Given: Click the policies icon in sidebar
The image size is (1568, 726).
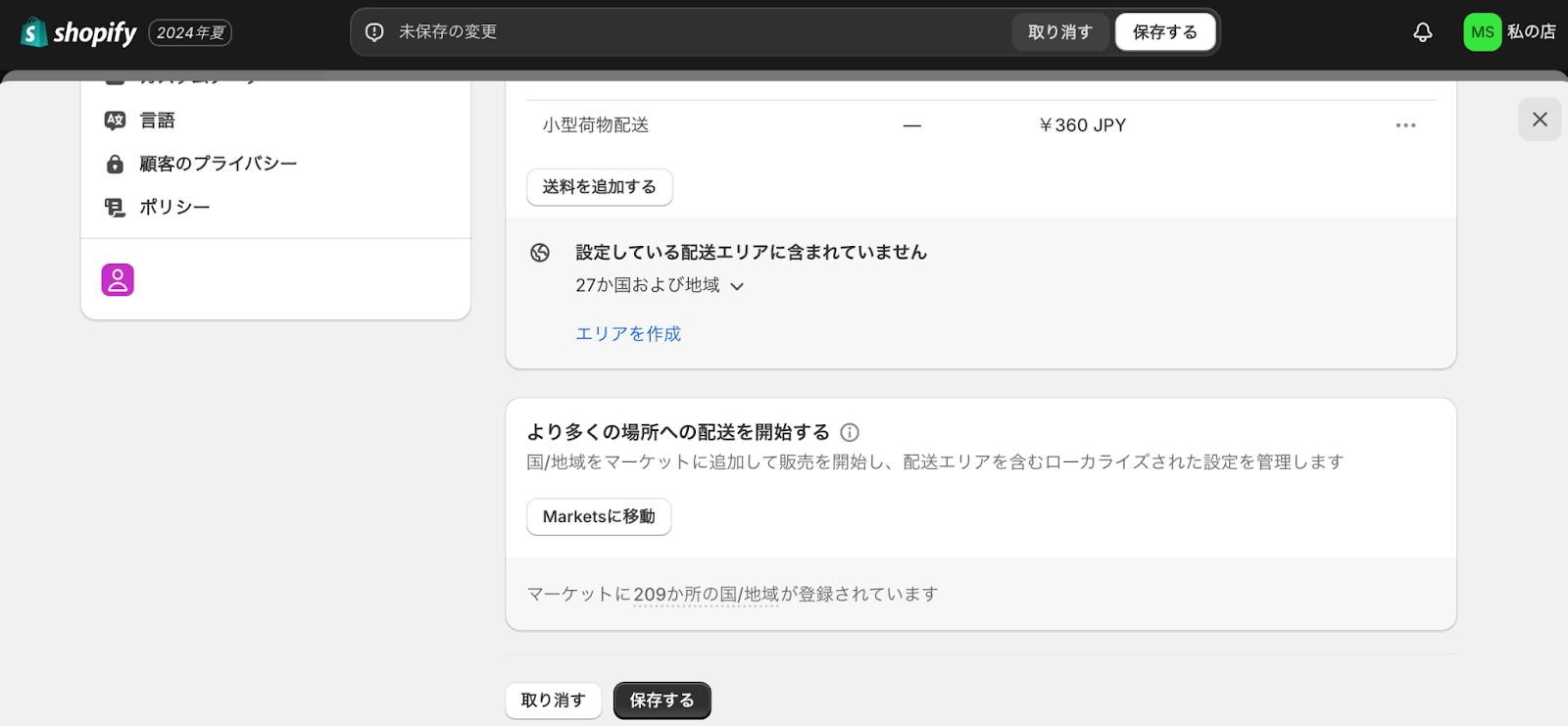Looking at the screenshot, I should click(115, 207).
